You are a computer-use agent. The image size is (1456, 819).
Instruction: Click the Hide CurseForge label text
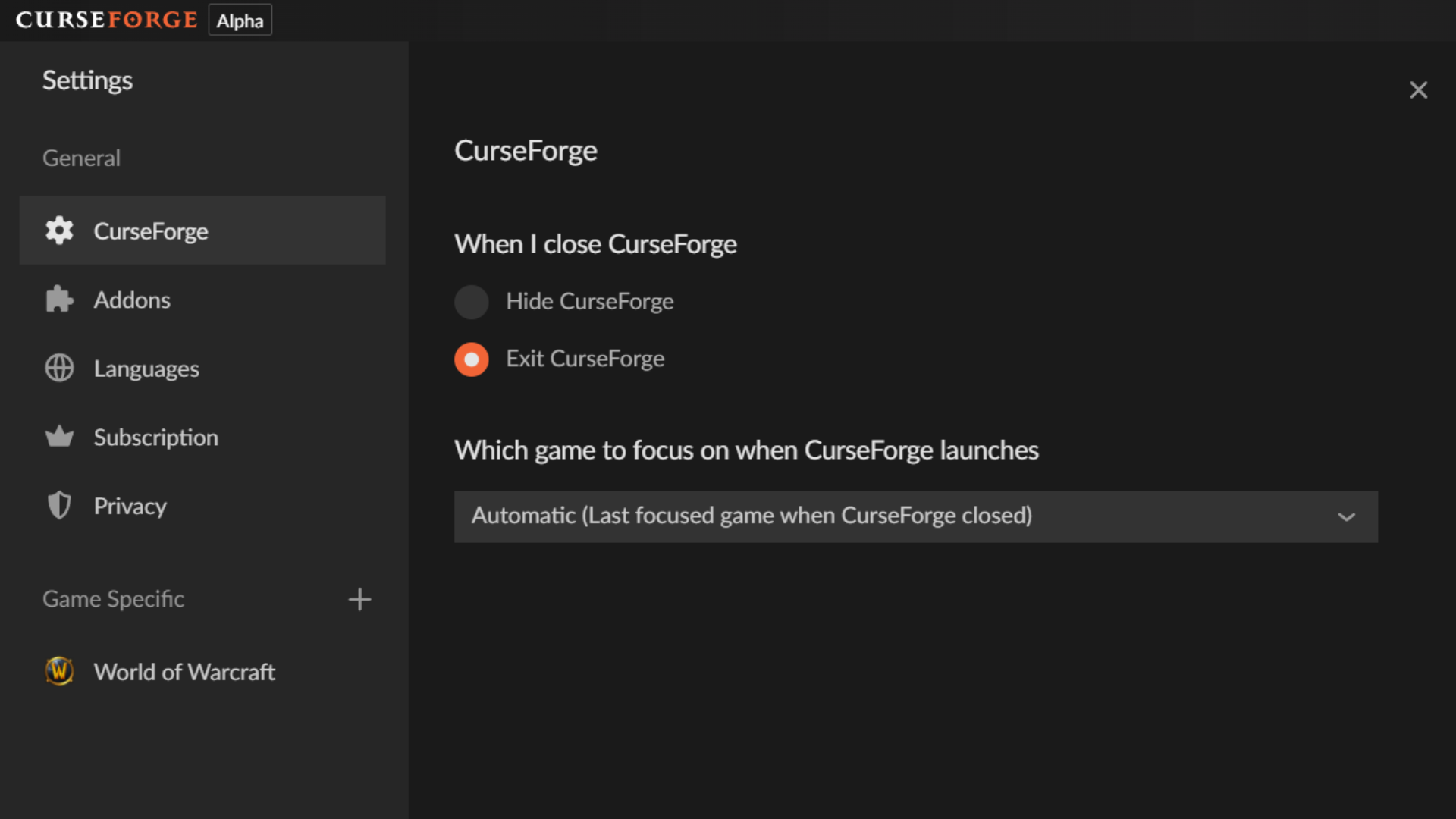(589, 302)
